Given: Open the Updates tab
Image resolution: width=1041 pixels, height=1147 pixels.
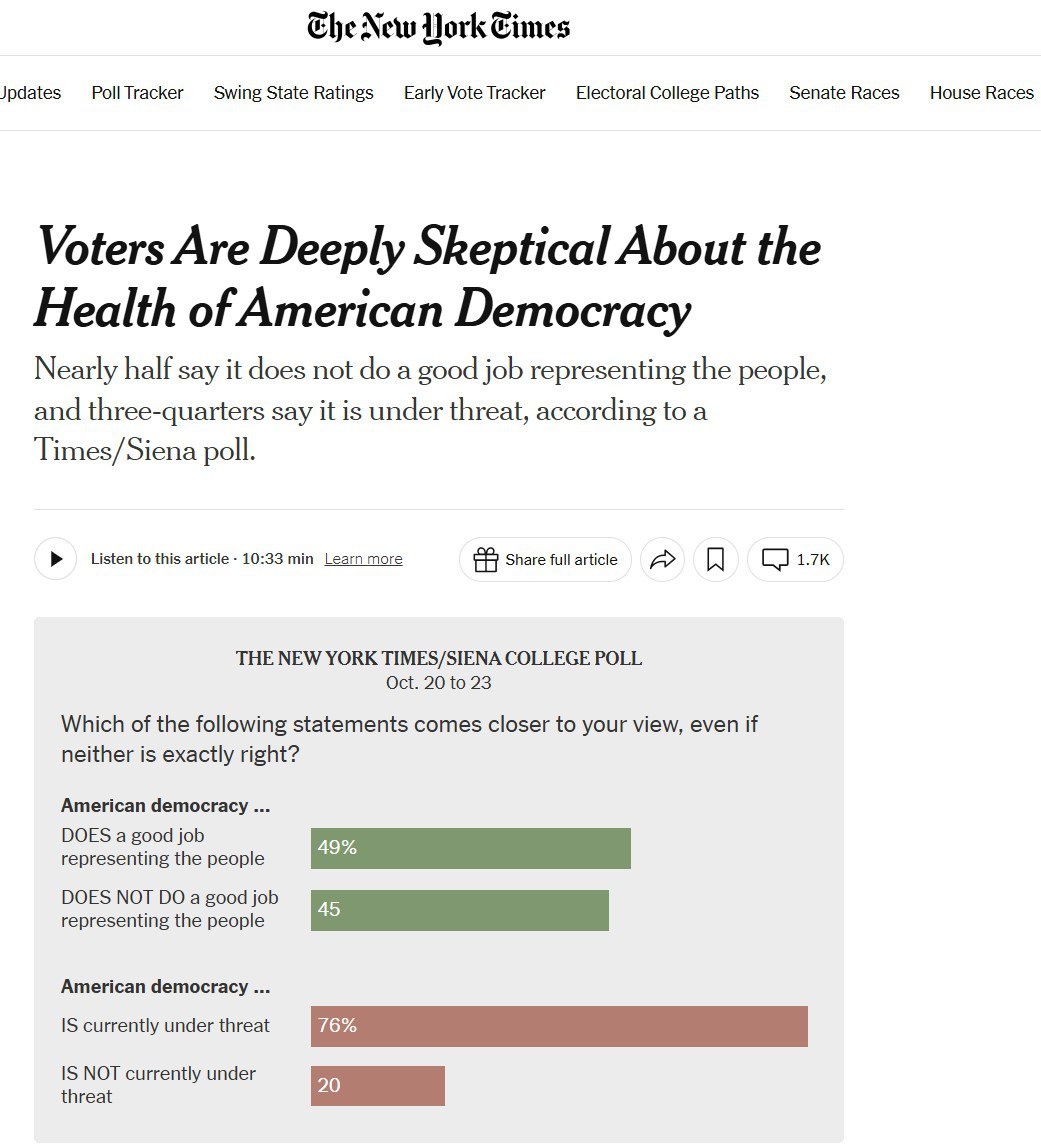Looking at the screenshot, I should 30,93.
